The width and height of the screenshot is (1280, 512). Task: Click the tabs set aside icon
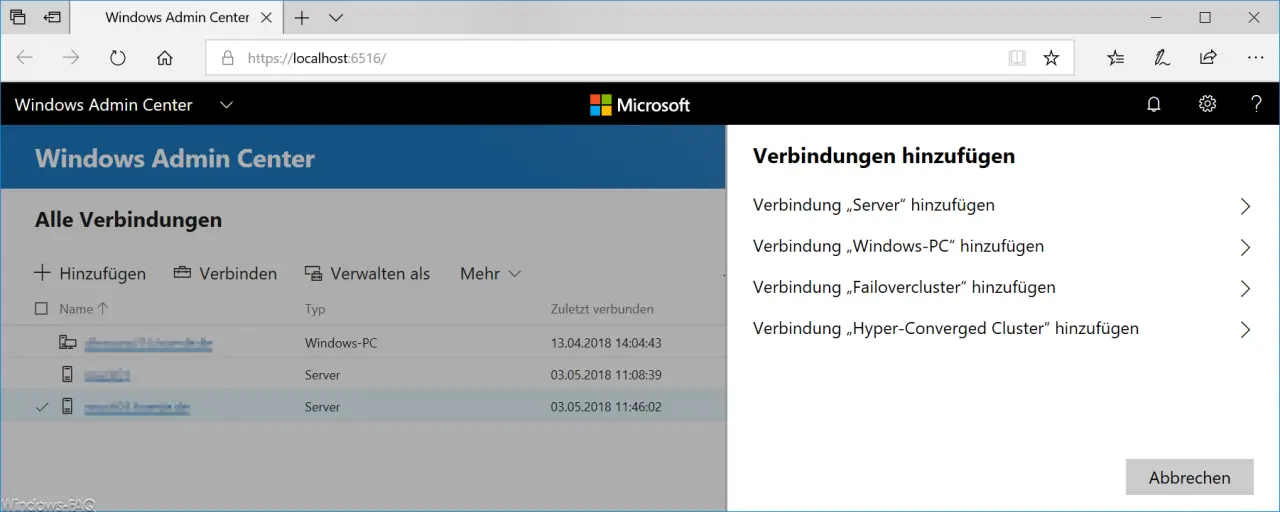[x=18, y=17]
